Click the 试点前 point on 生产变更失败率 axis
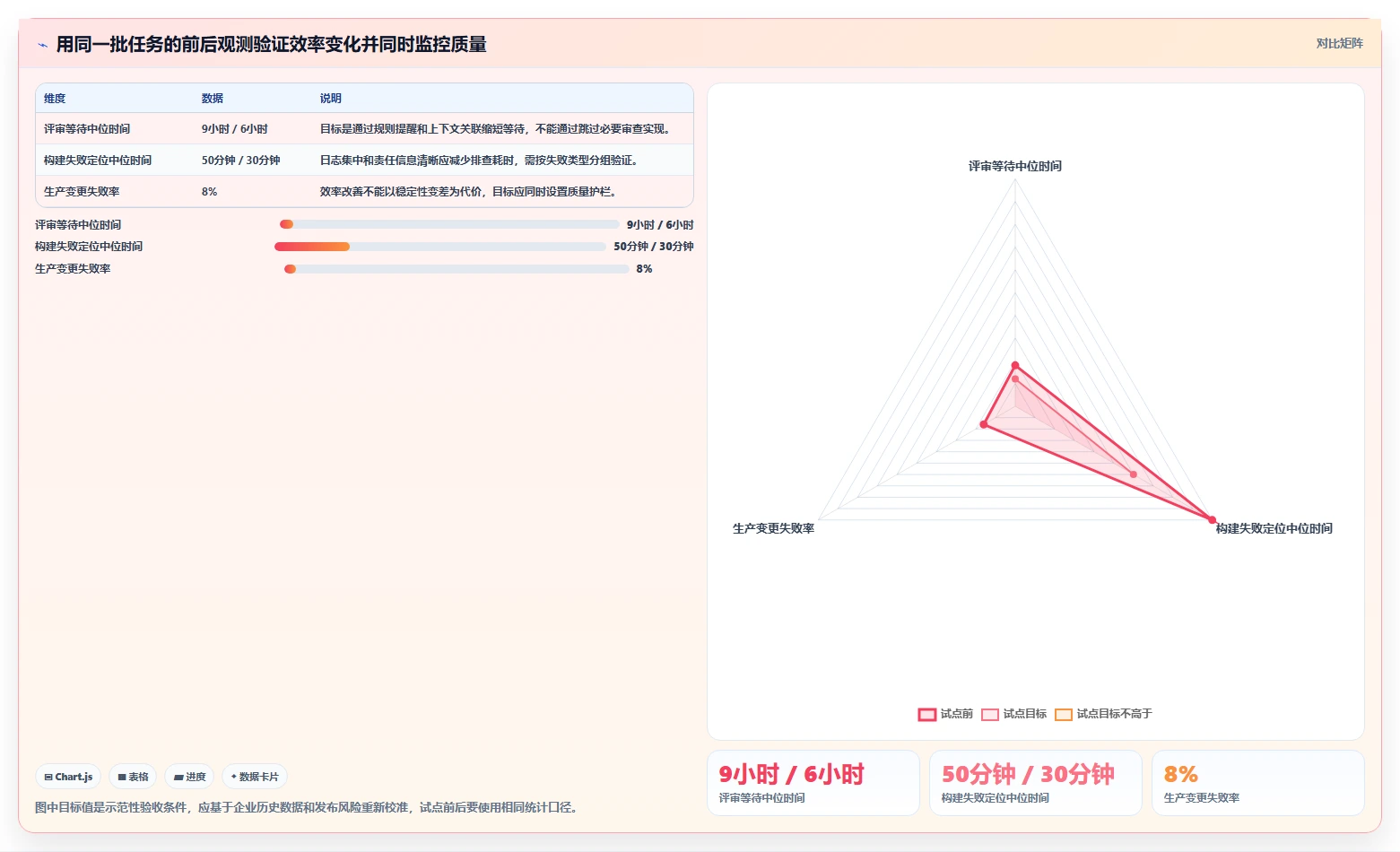The image size is (1400, 852). click(984, 424)
